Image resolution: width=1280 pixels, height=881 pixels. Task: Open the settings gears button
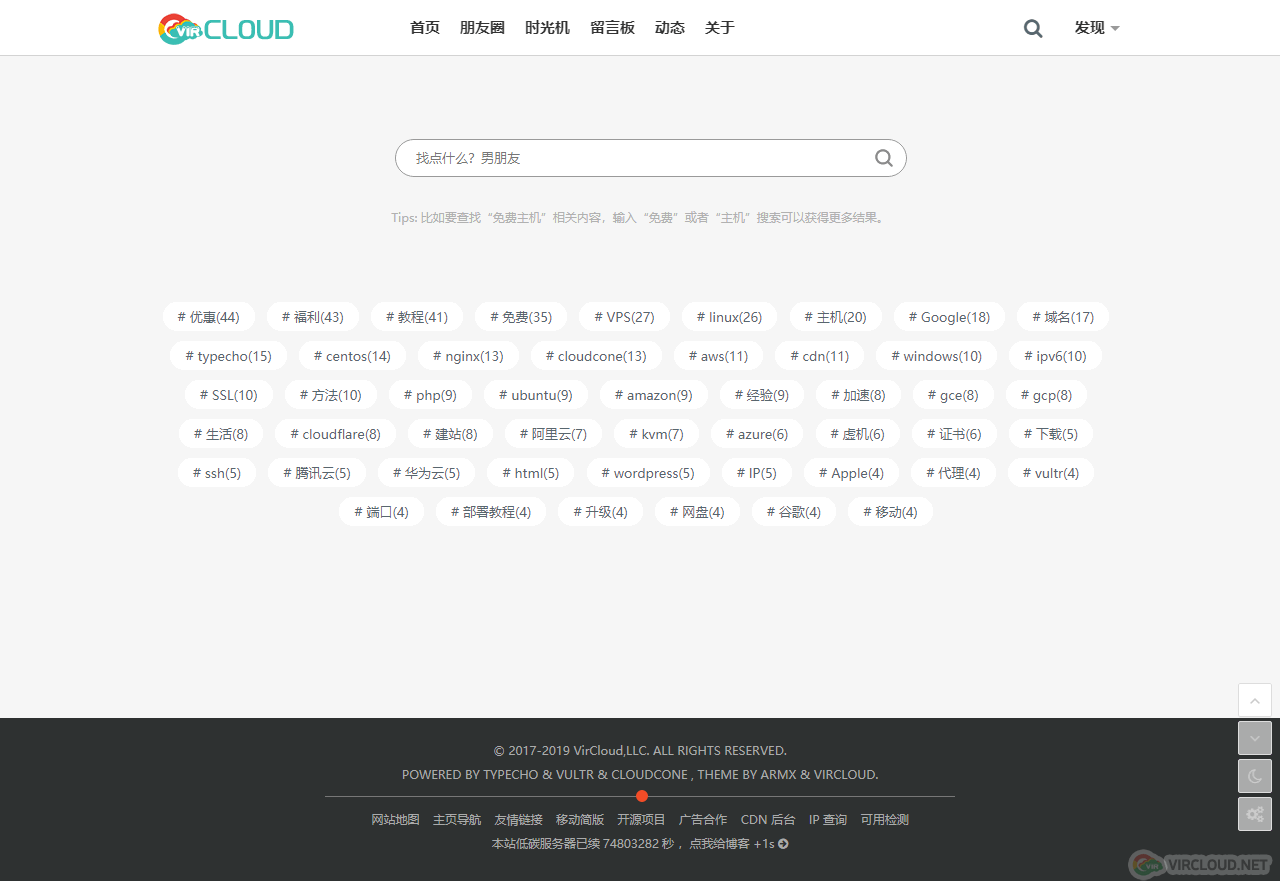pyautogui.click(x=1255, y=814)
